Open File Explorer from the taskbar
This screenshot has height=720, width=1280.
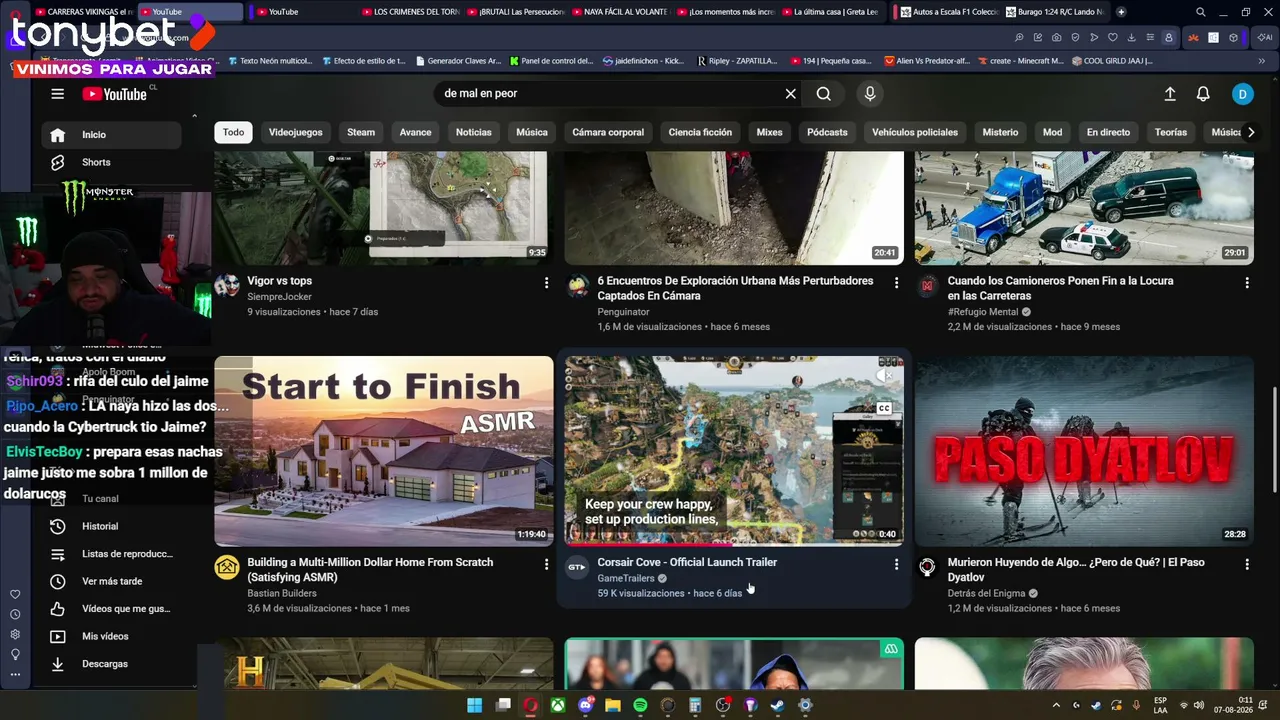pos(612,706)
